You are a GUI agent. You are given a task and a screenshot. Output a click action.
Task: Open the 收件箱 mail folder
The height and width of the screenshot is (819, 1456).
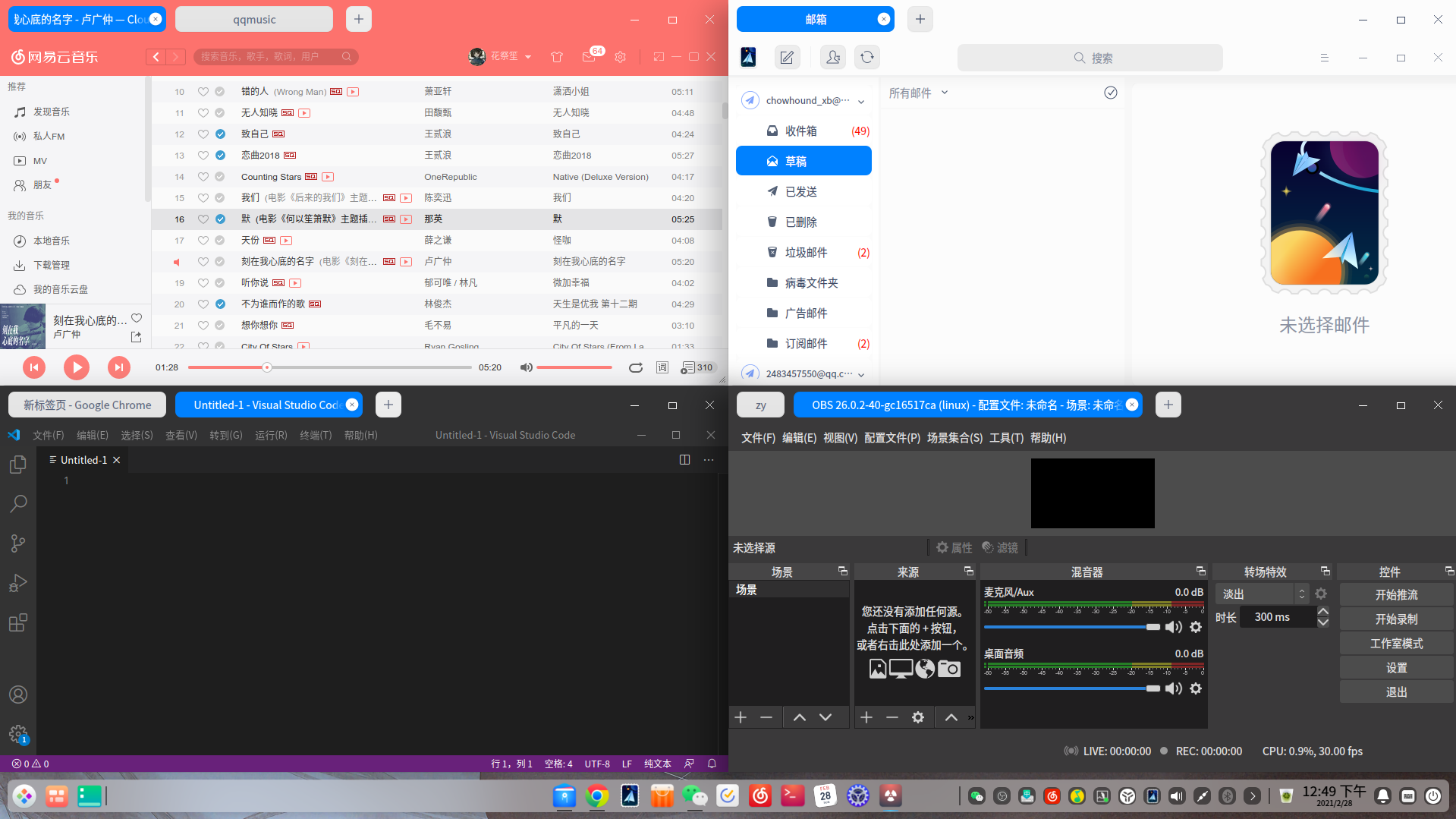[804, 131]
